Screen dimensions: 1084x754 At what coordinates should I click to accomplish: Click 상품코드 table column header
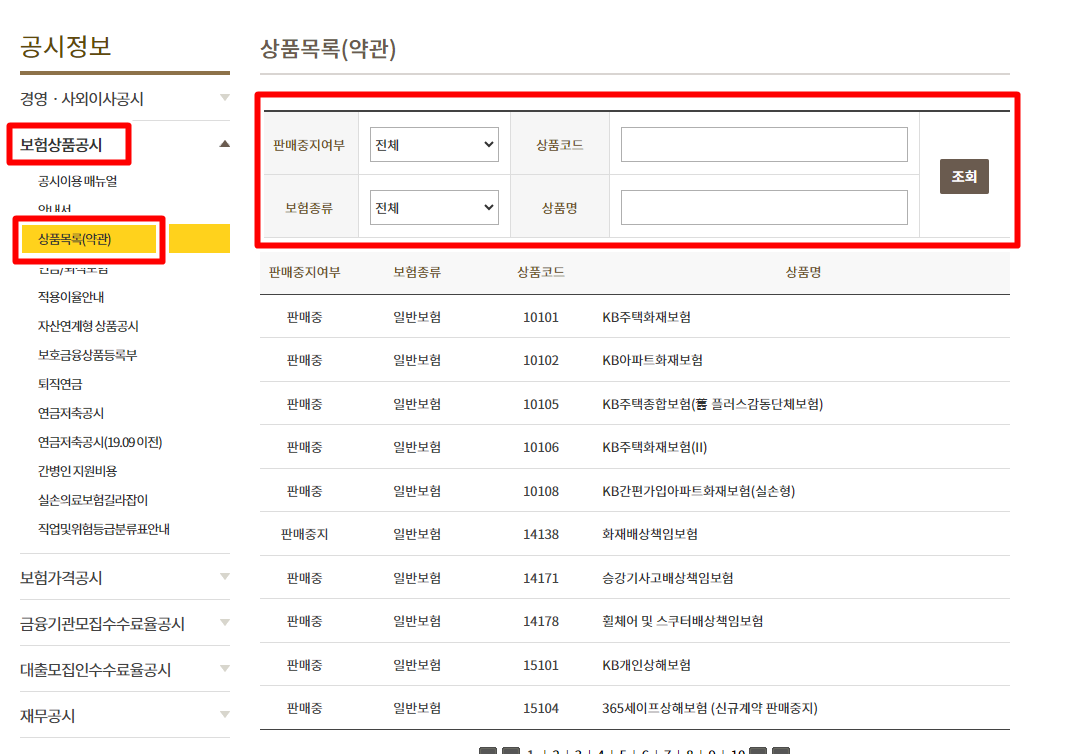coord(541,272)
